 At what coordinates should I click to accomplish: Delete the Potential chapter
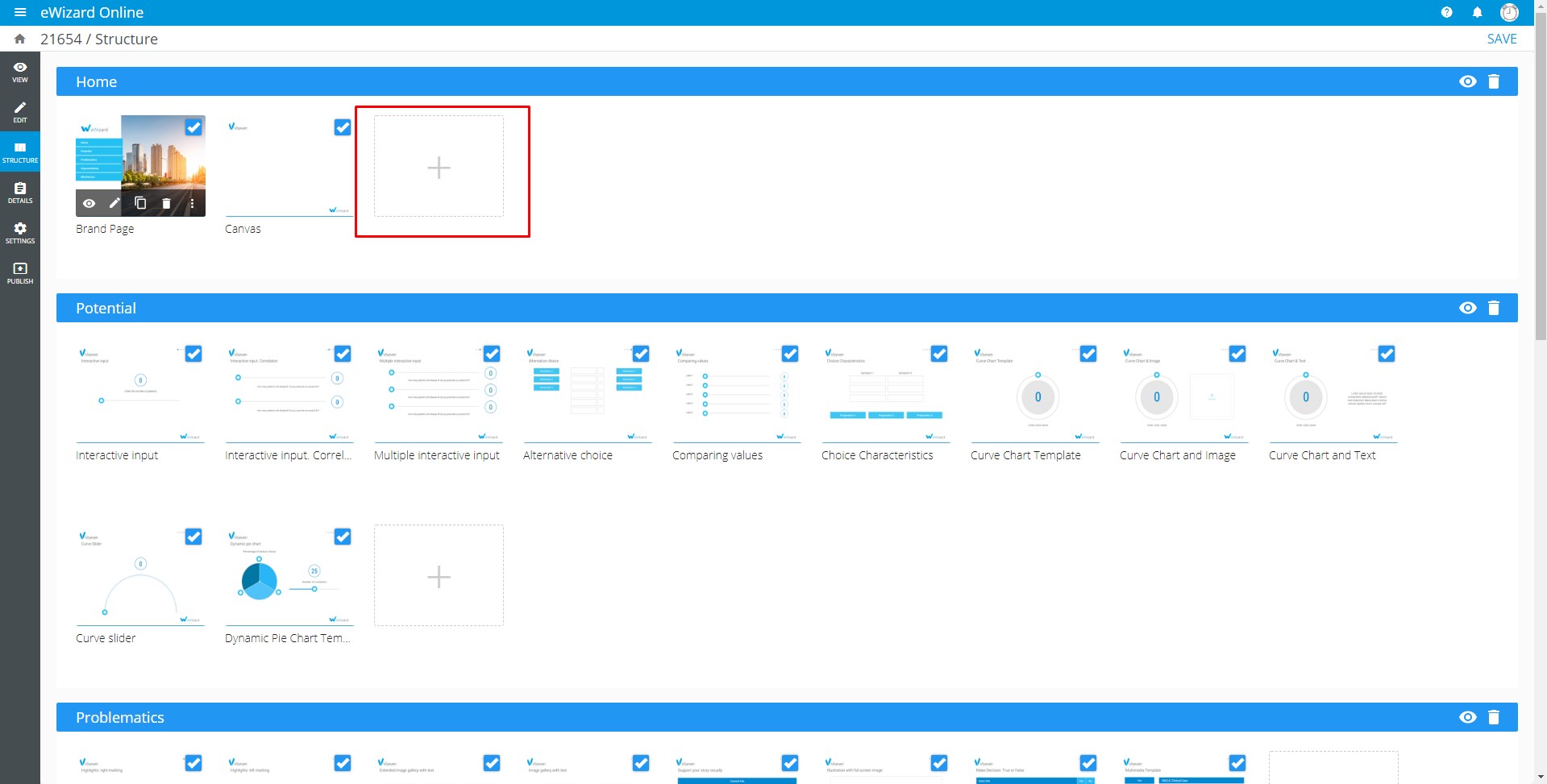click(x=1493, y=308)
